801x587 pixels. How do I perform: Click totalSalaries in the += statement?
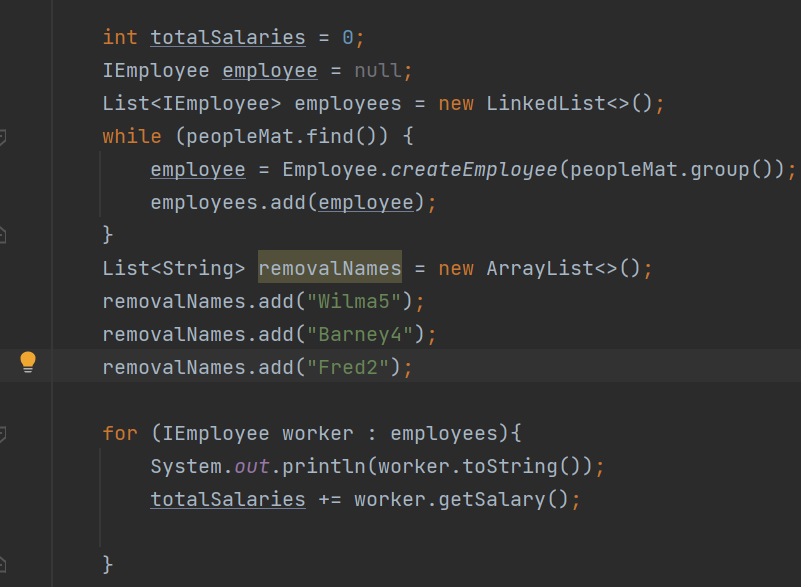pos(228,499)
